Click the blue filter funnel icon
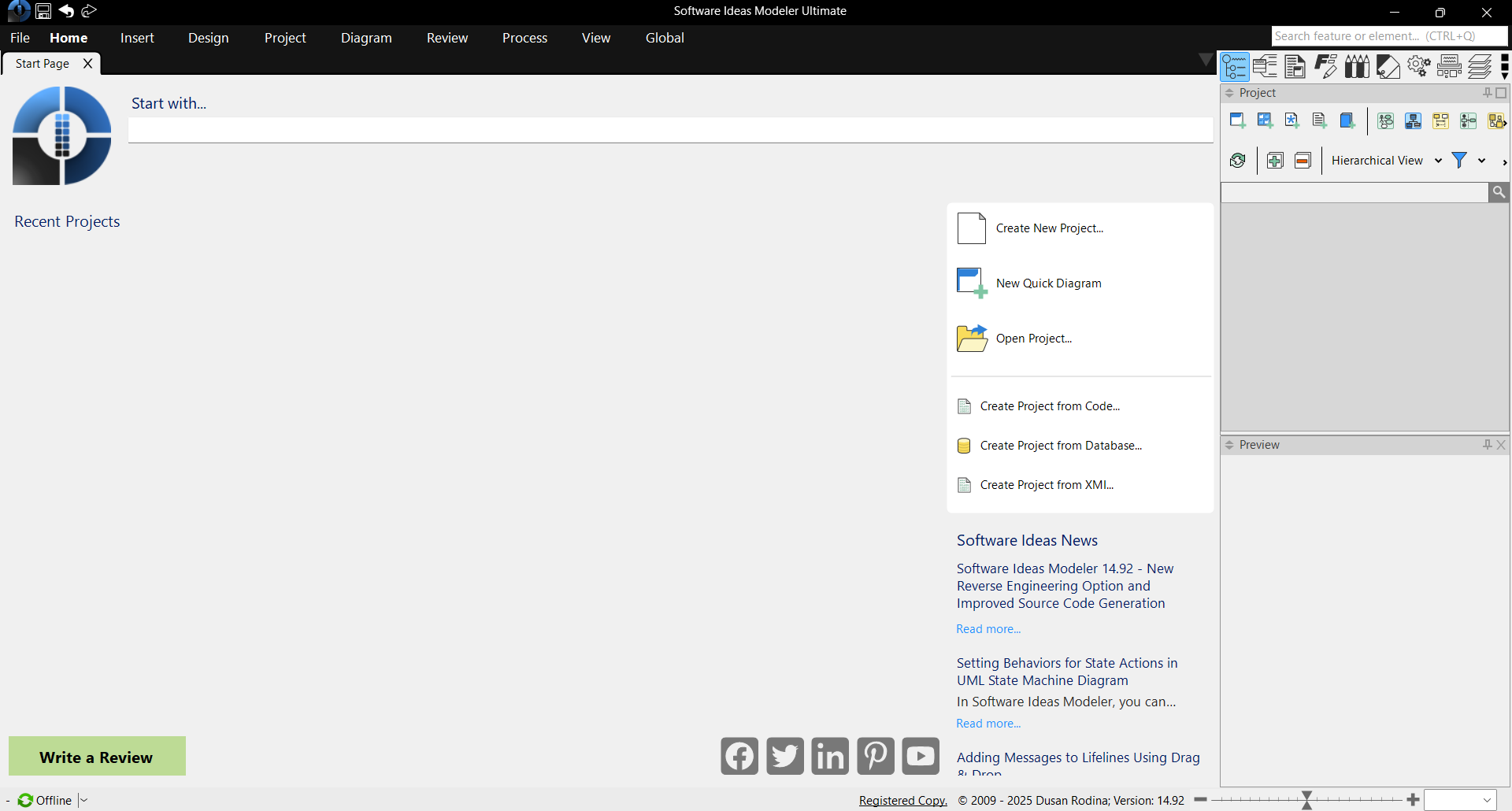The height and width of the screenshot is (811, 1512). (x=1459, y=161)
